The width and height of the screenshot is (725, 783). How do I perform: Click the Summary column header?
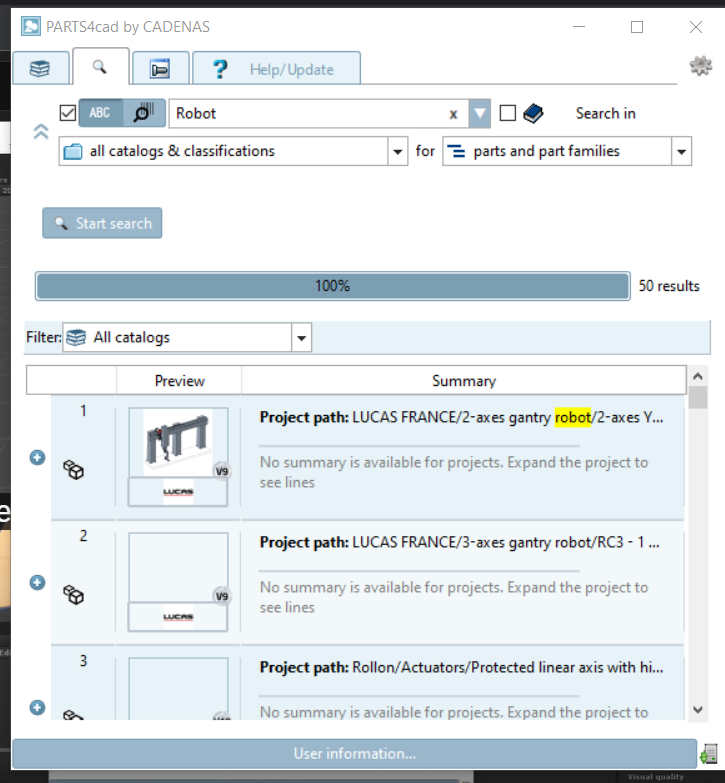click(x=464, y=381)
